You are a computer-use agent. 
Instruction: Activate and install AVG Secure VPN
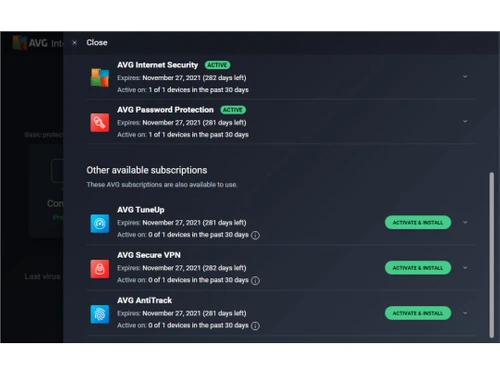(x=418, y=268)
